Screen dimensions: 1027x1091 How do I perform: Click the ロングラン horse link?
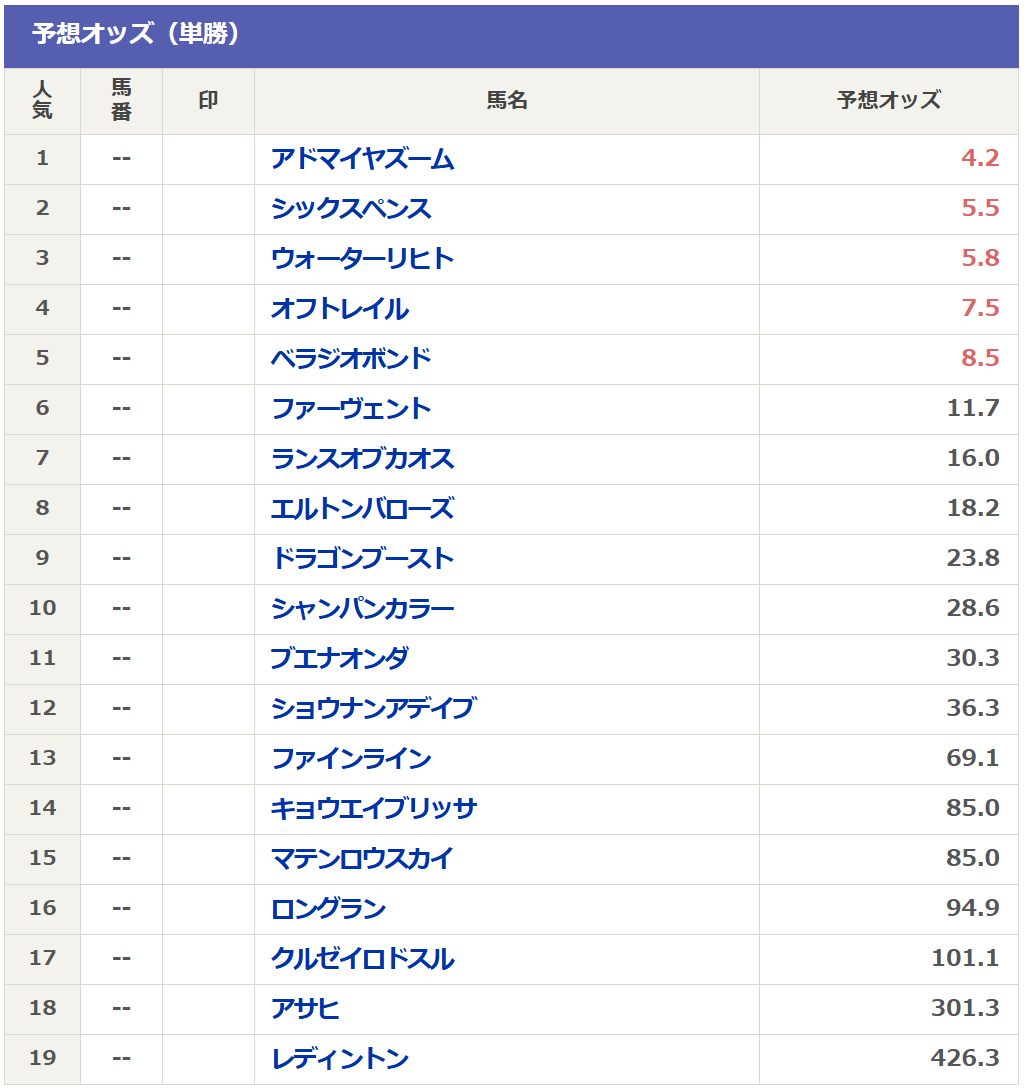click(328, 909)
